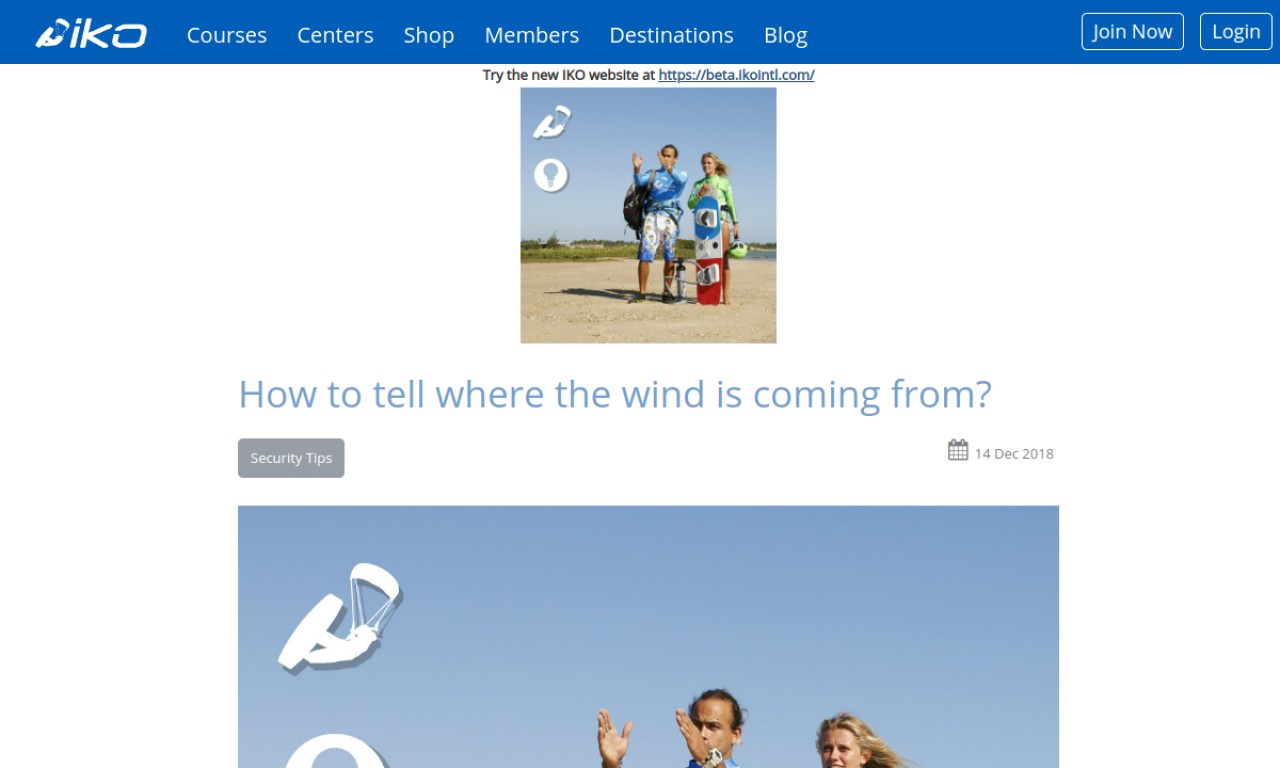Viewport: 1280px width, 768px height.
Task: Click the Login button
Action: pos(1236,31)
